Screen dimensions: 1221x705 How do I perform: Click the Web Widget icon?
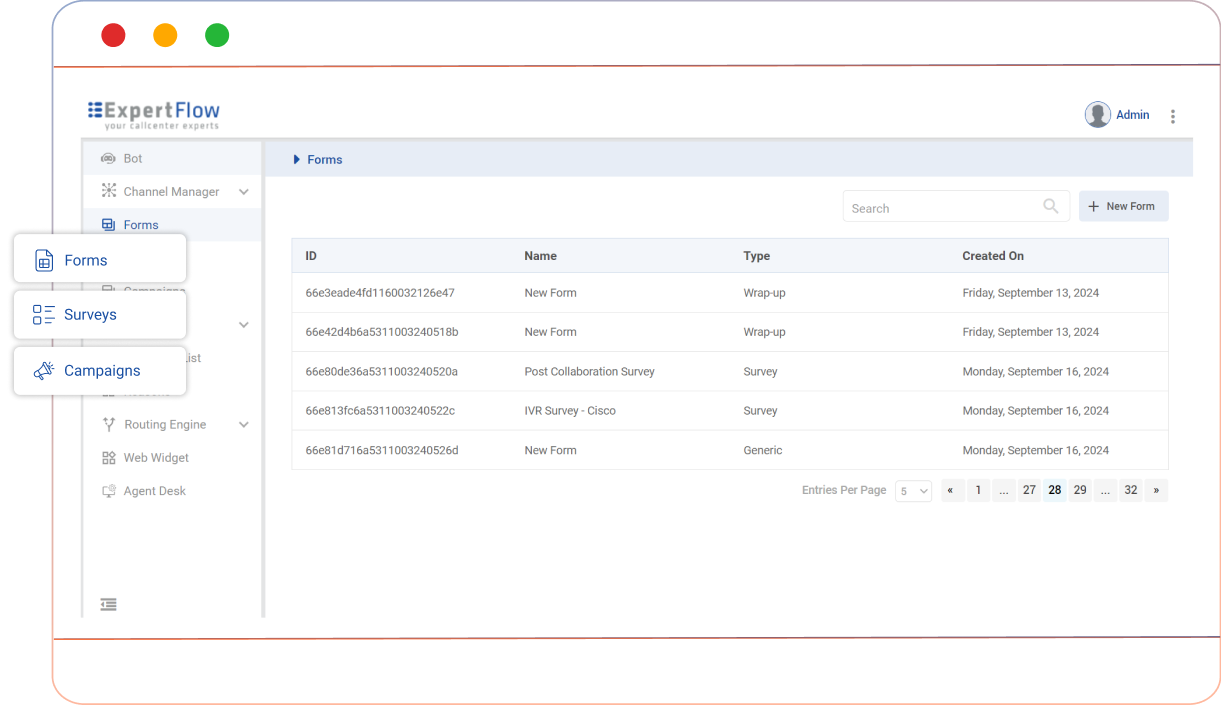(109, 458)
